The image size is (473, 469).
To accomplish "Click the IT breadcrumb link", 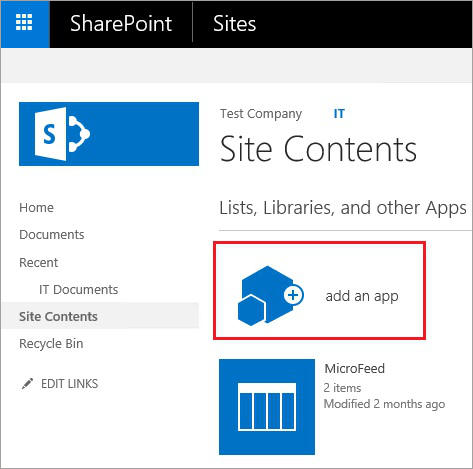I will tap(339, 114).
